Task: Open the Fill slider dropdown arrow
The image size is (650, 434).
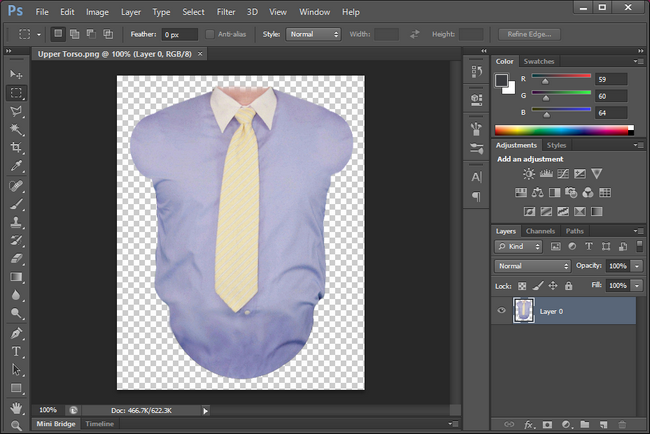Action: [637, 286]
